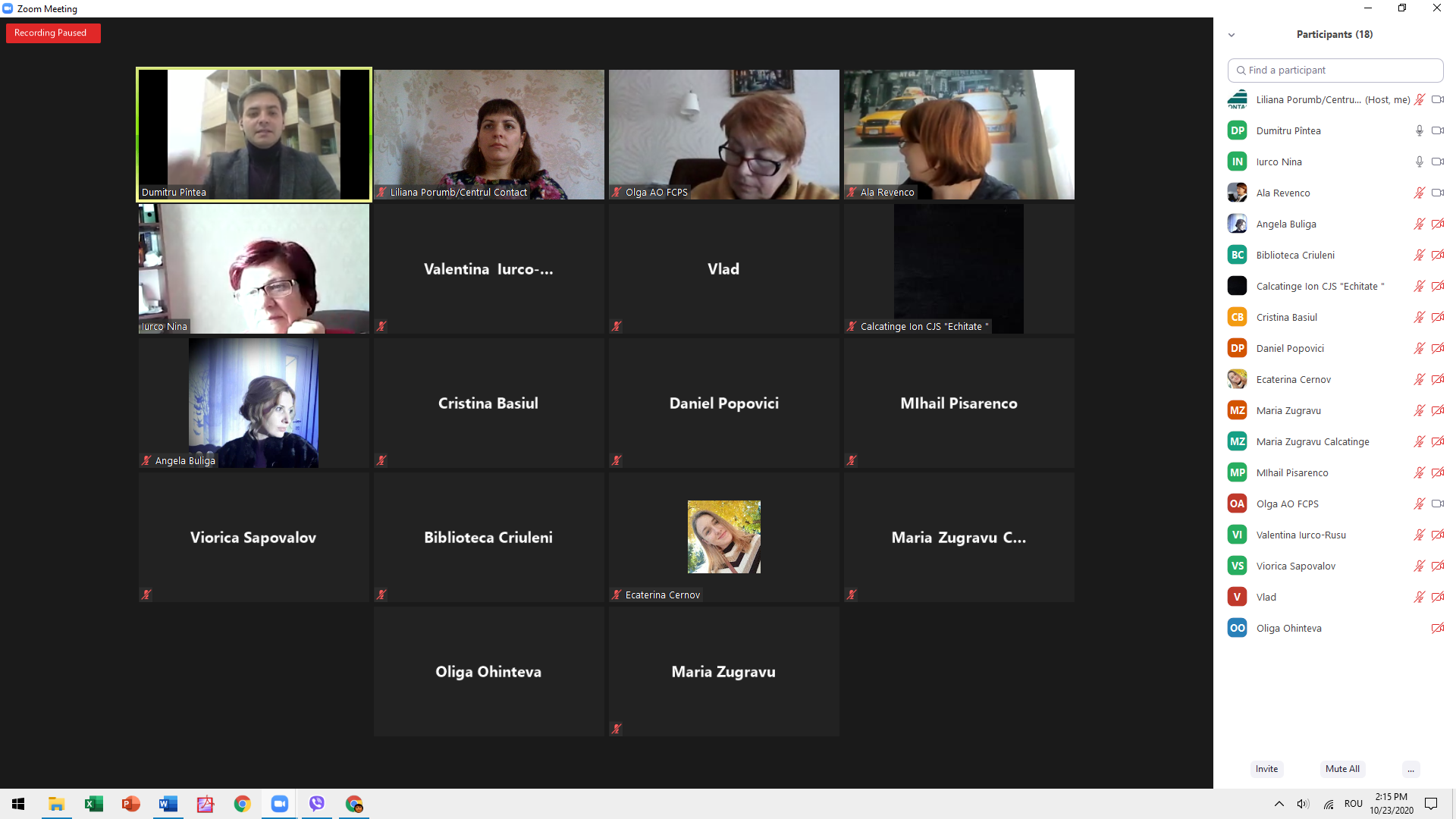
Task: Toggle Liliana Porumb host camera icon
Action: 1437,99
